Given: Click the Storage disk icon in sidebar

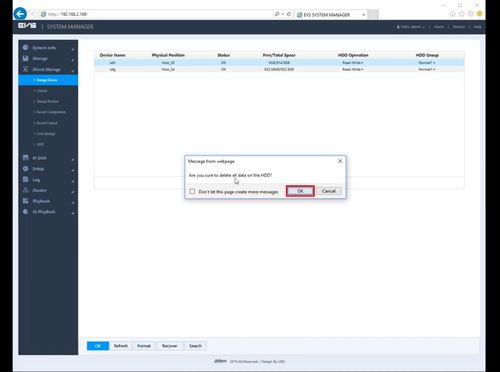Looking at the screenshot, I should pyautogui.click(x=26, y=58).
